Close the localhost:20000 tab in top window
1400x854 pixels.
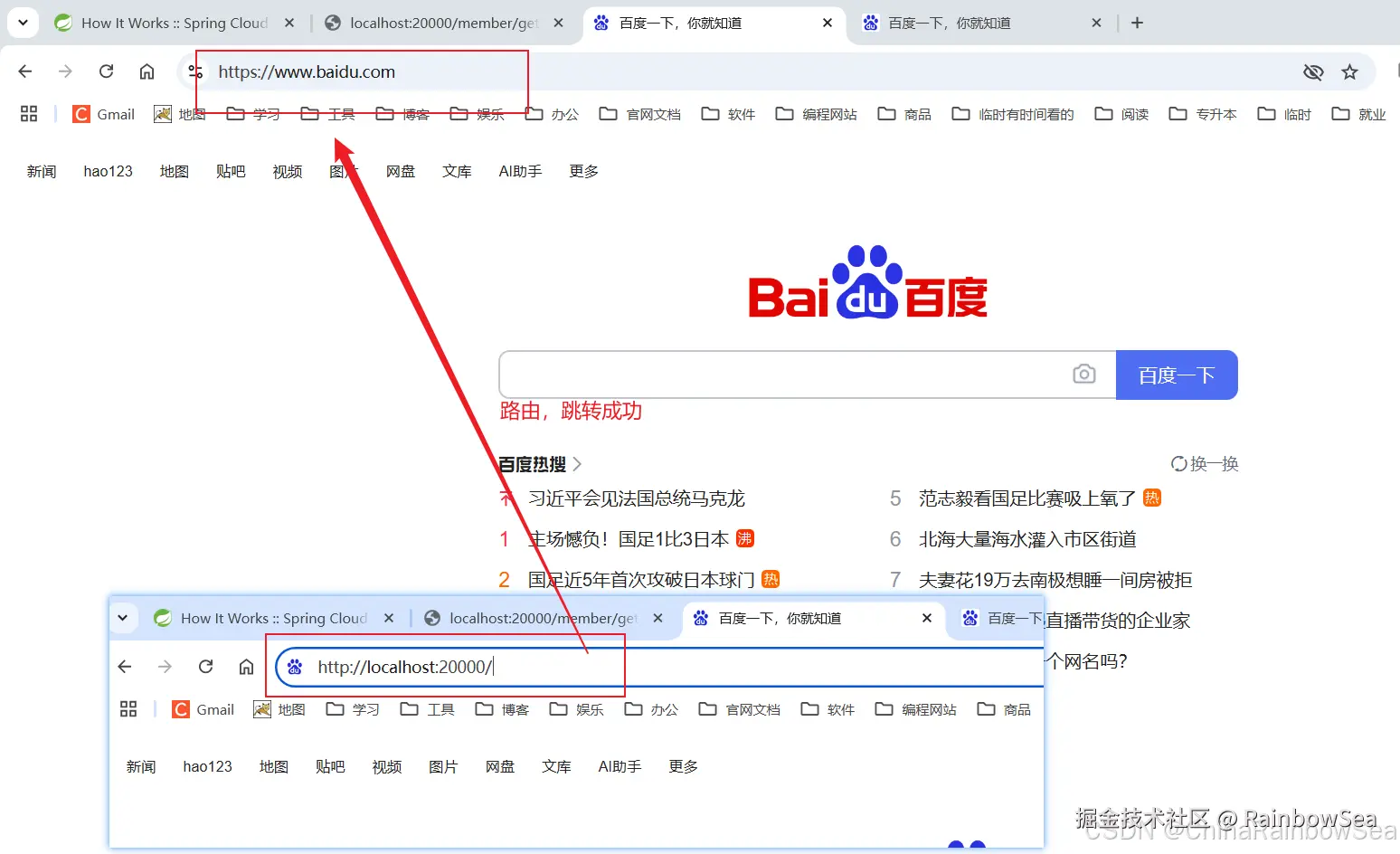559,23
